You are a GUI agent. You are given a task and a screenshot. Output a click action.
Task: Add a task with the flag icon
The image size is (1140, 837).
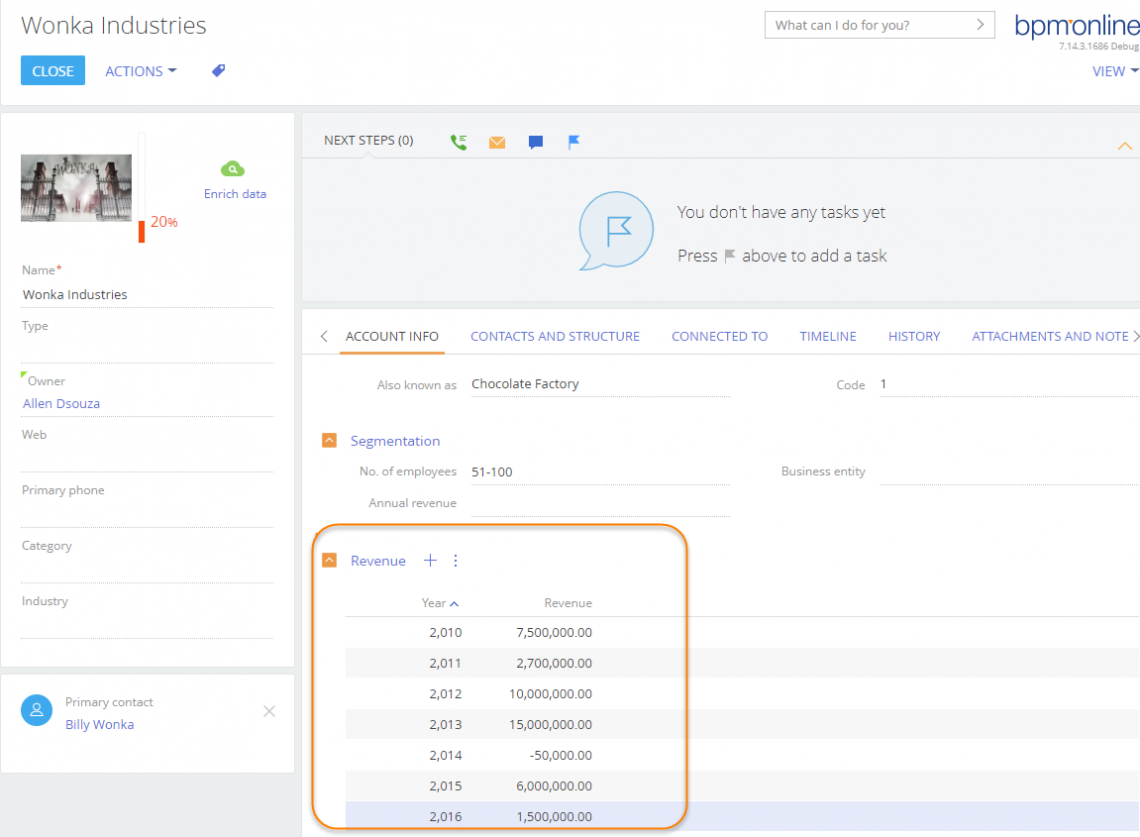(x=574, y=142)
